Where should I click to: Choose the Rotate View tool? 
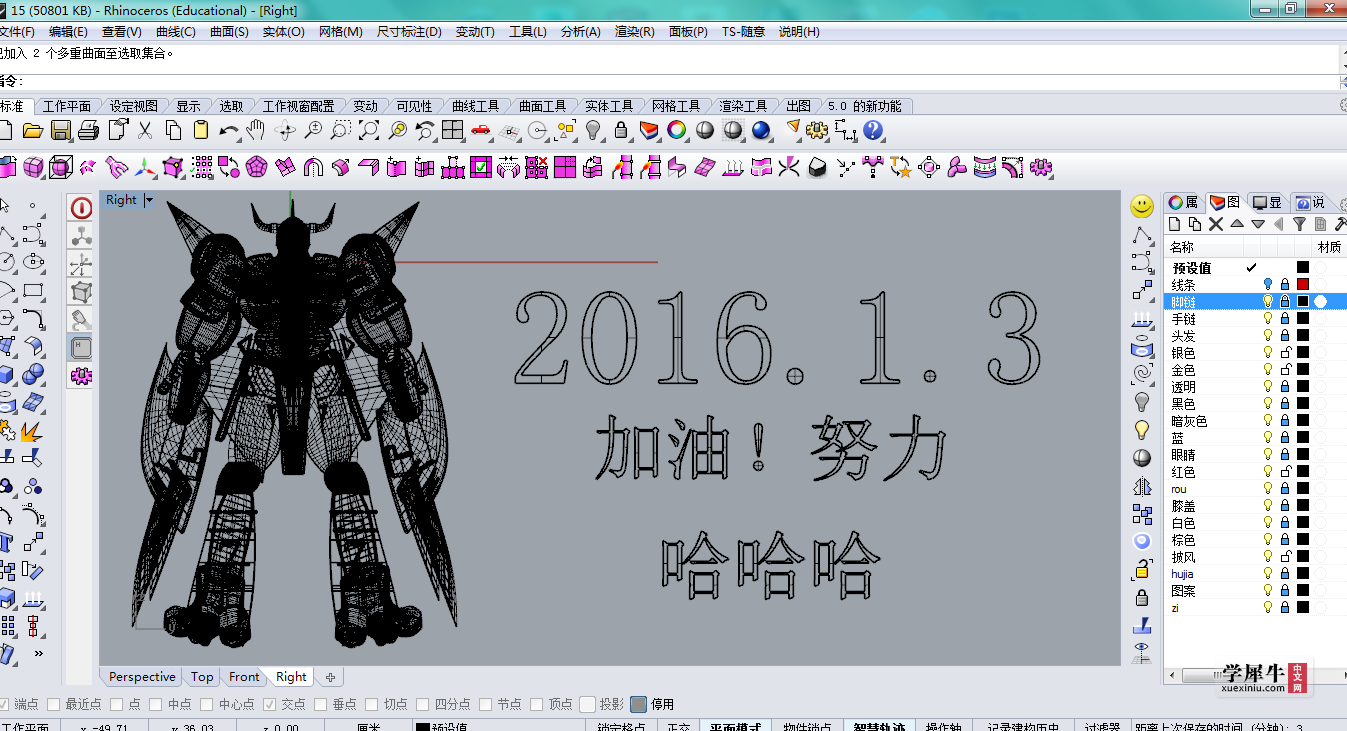pos(285,130)
